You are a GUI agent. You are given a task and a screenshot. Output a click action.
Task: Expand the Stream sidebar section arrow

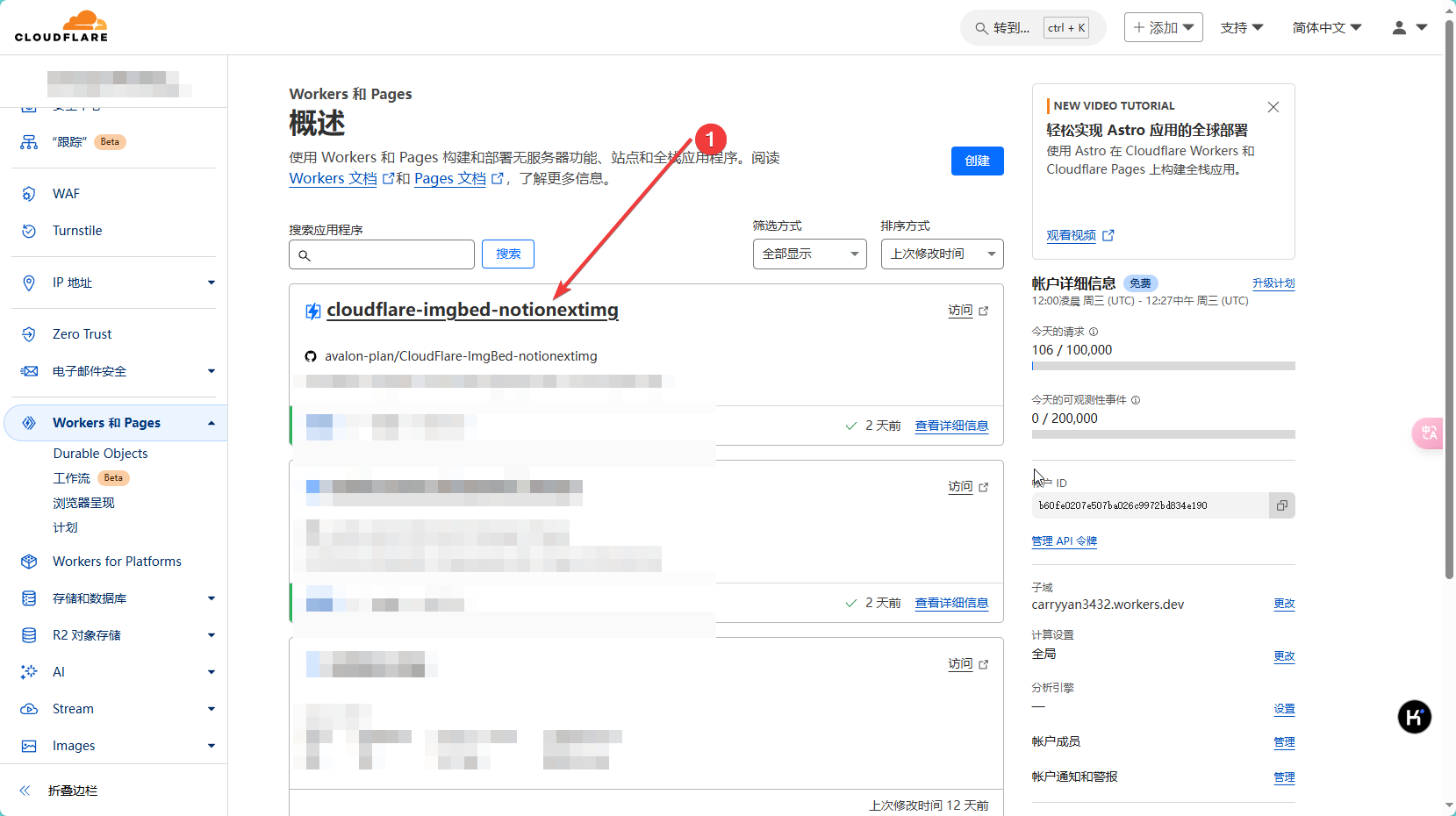(x=212, y=709)
